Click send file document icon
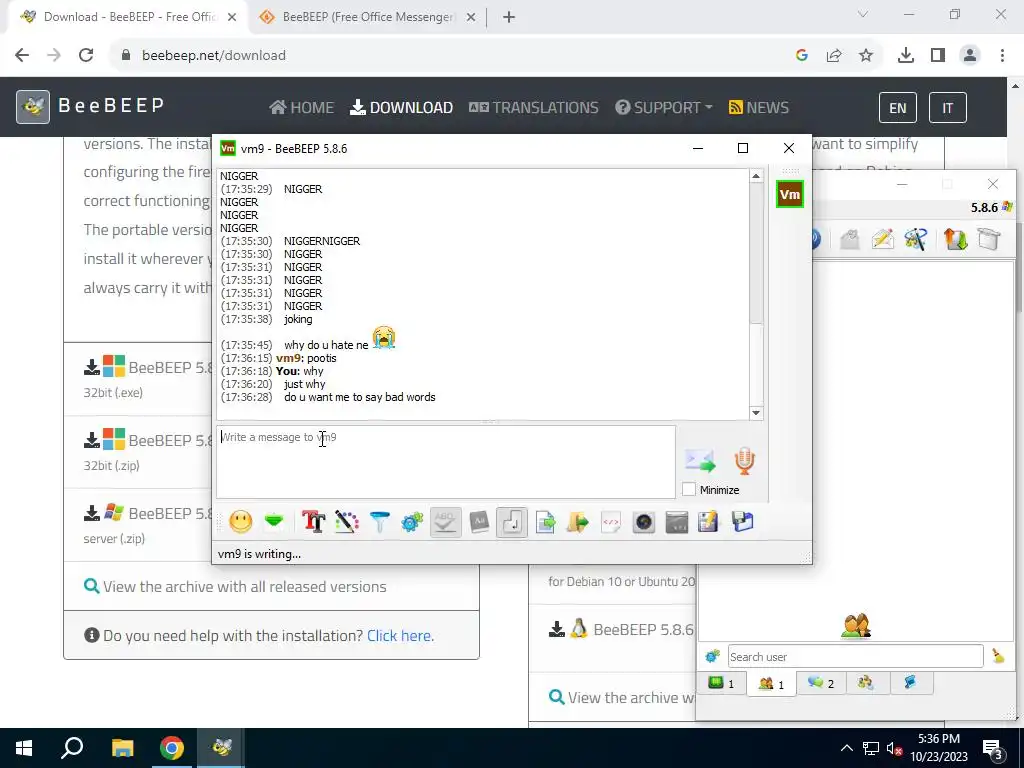The width and height of the screenshot is (1024, 768). coord(545,522)
